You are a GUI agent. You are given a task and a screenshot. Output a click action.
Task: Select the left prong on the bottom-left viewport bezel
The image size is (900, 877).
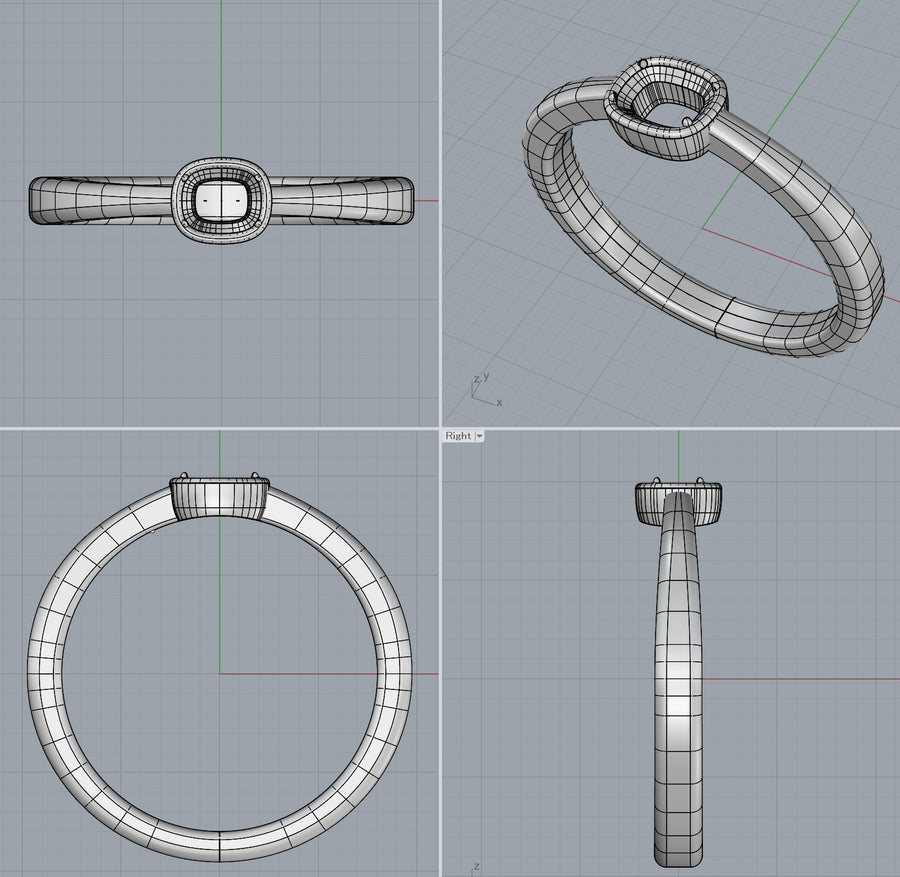184,474
